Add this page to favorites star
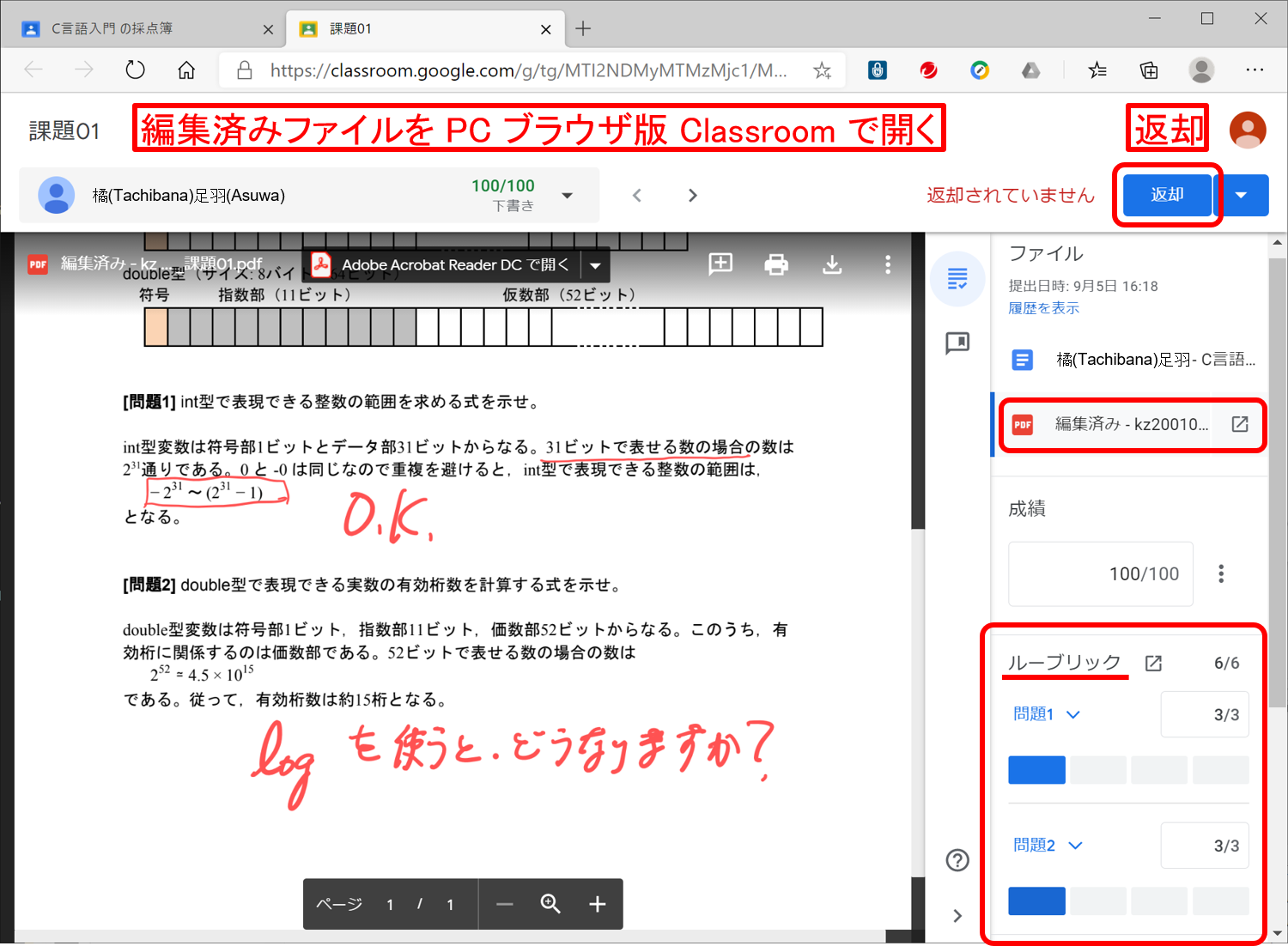 823,70
